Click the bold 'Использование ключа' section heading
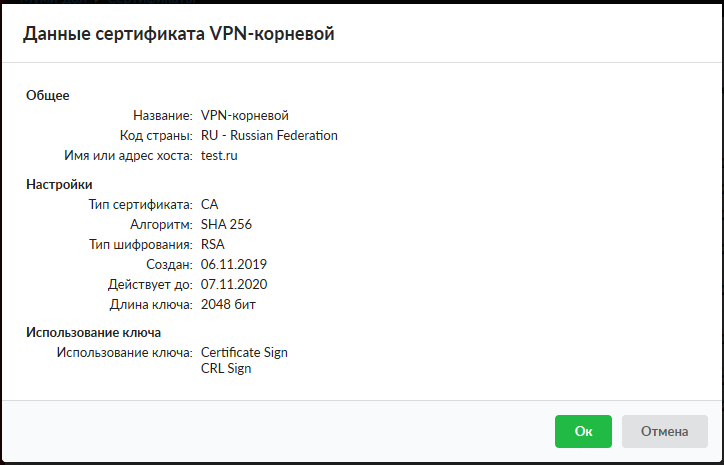 click(x=94, y=332)
